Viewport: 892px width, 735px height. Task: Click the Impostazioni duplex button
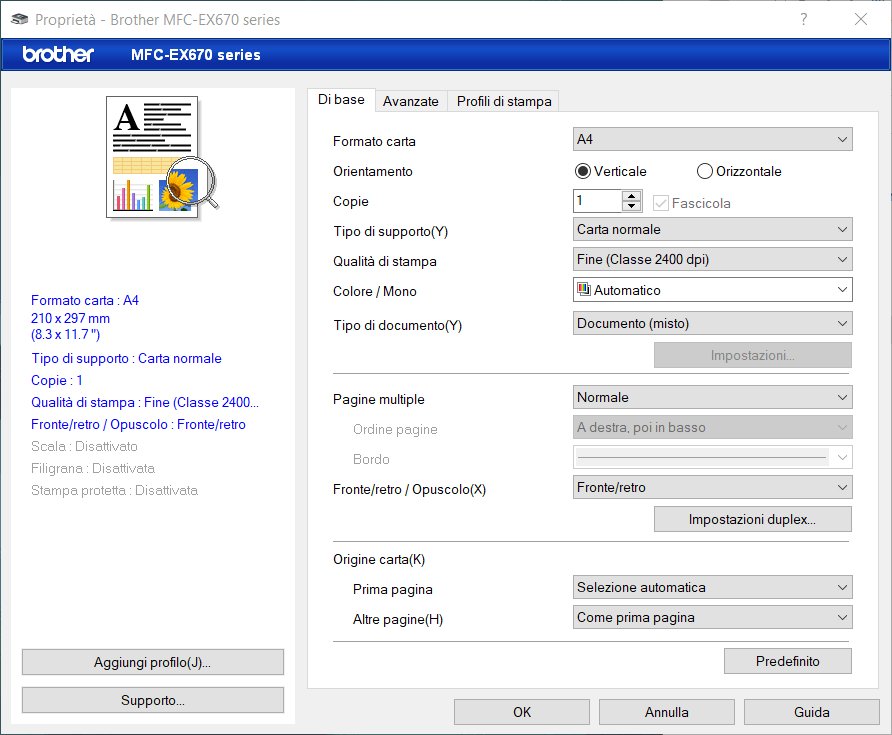752,519
